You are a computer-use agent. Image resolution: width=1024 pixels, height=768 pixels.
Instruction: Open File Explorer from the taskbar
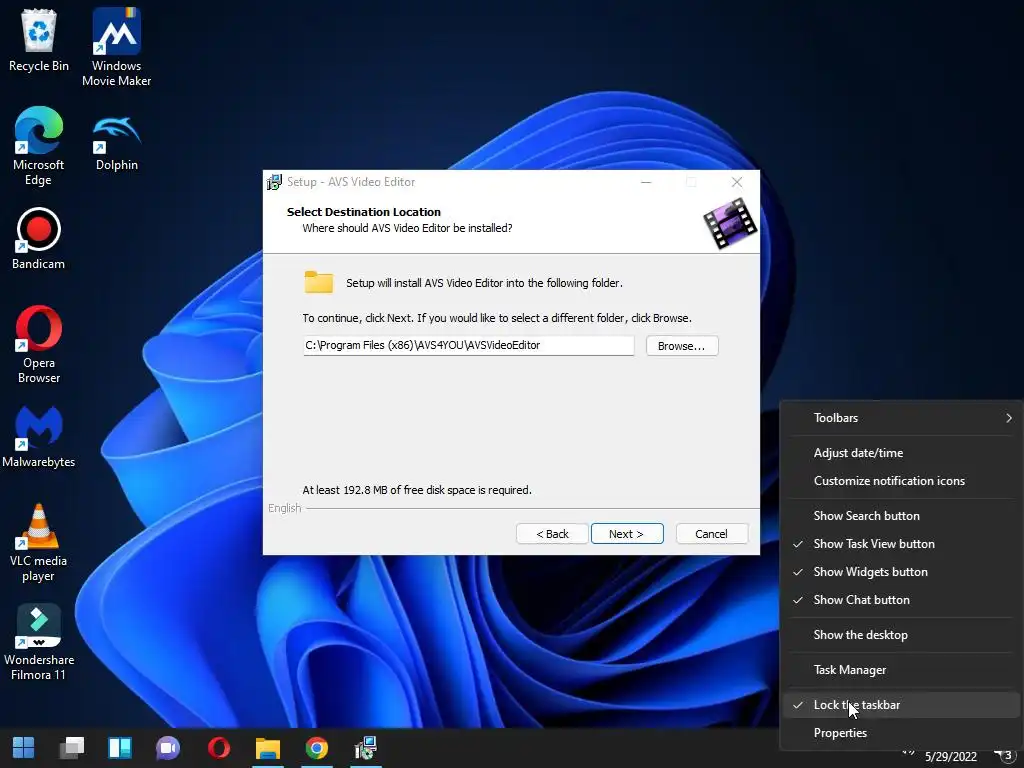(268, 748)
